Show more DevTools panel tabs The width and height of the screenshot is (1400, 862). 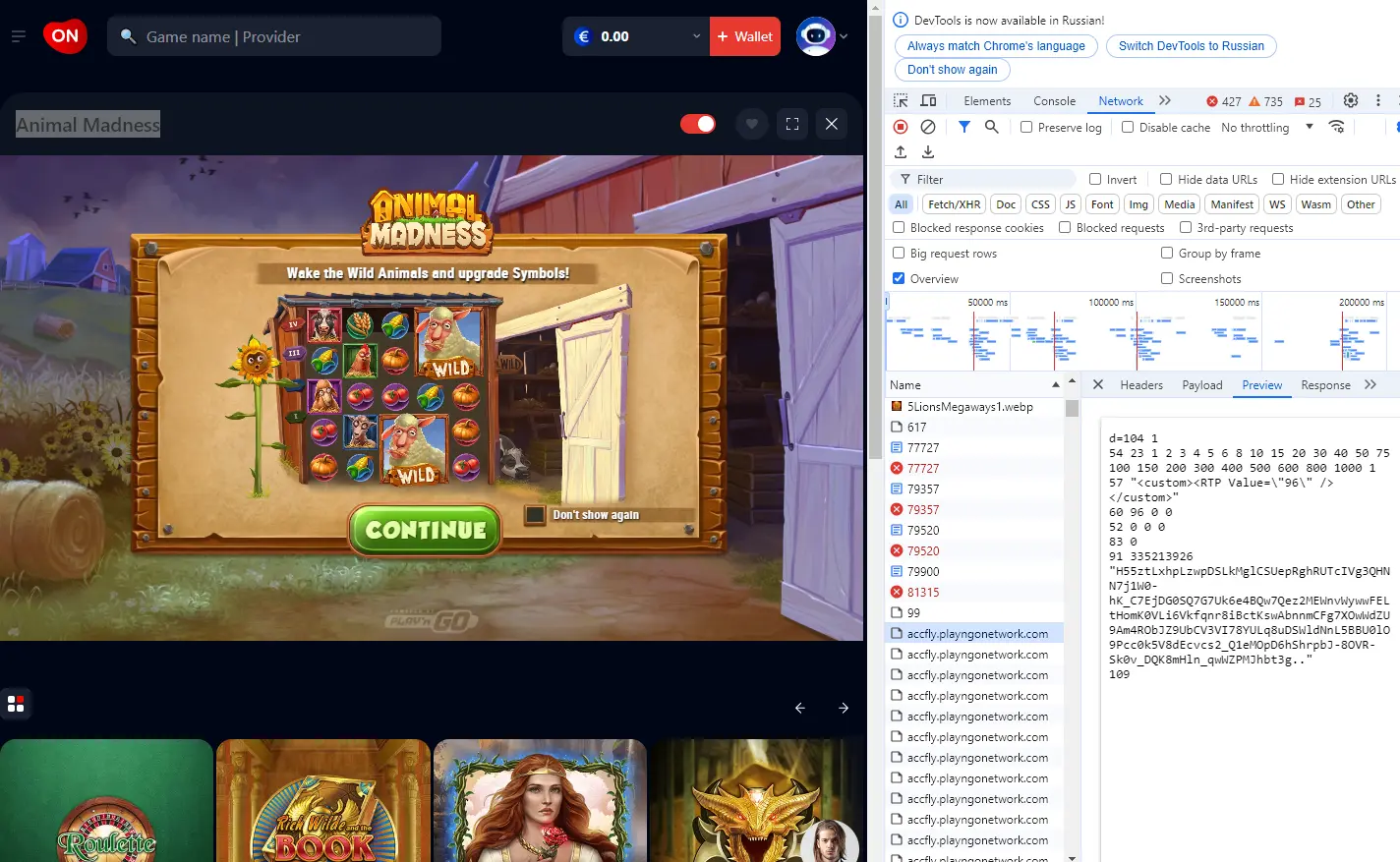(x=1165, y=100)
